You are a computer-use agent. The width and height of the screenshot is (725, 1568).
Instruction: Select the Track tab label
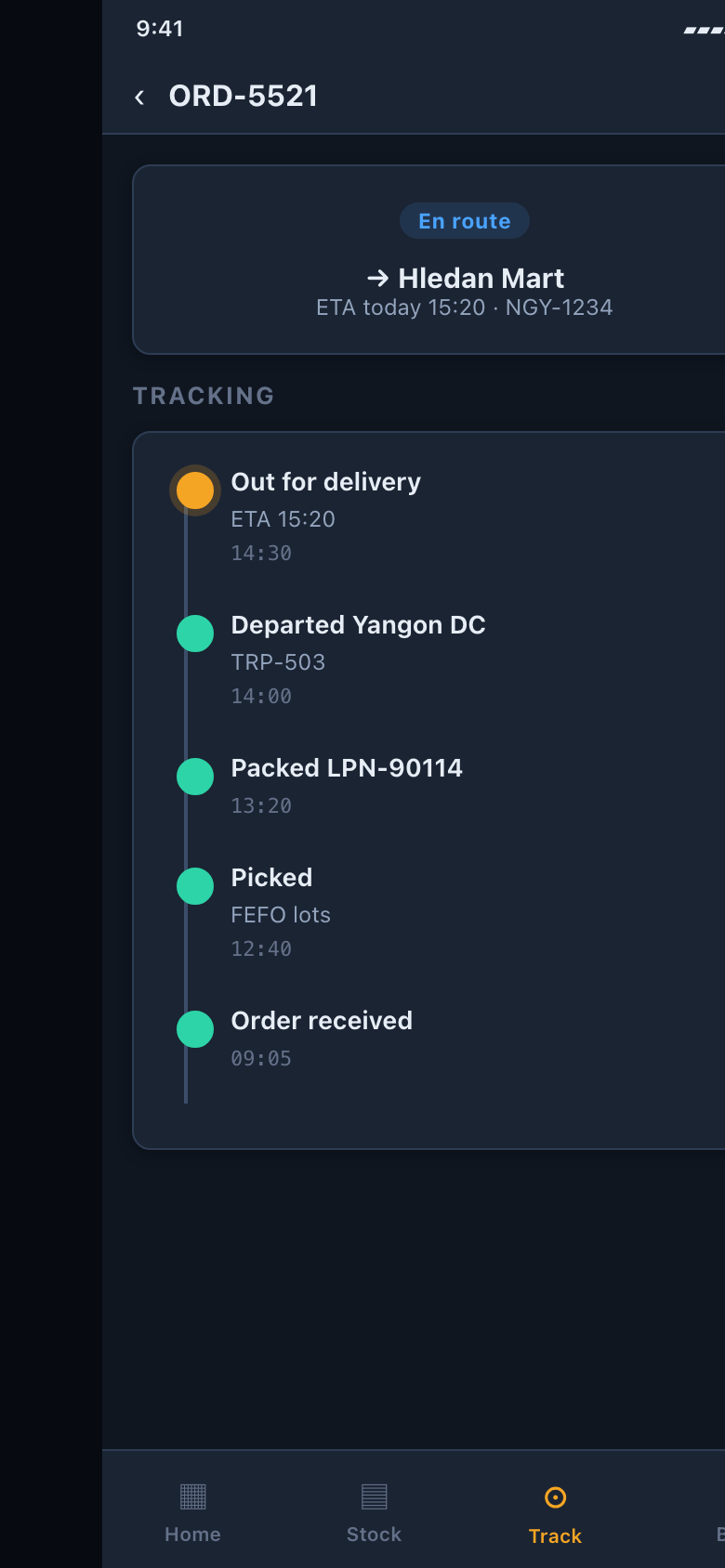click(555, 1536)
